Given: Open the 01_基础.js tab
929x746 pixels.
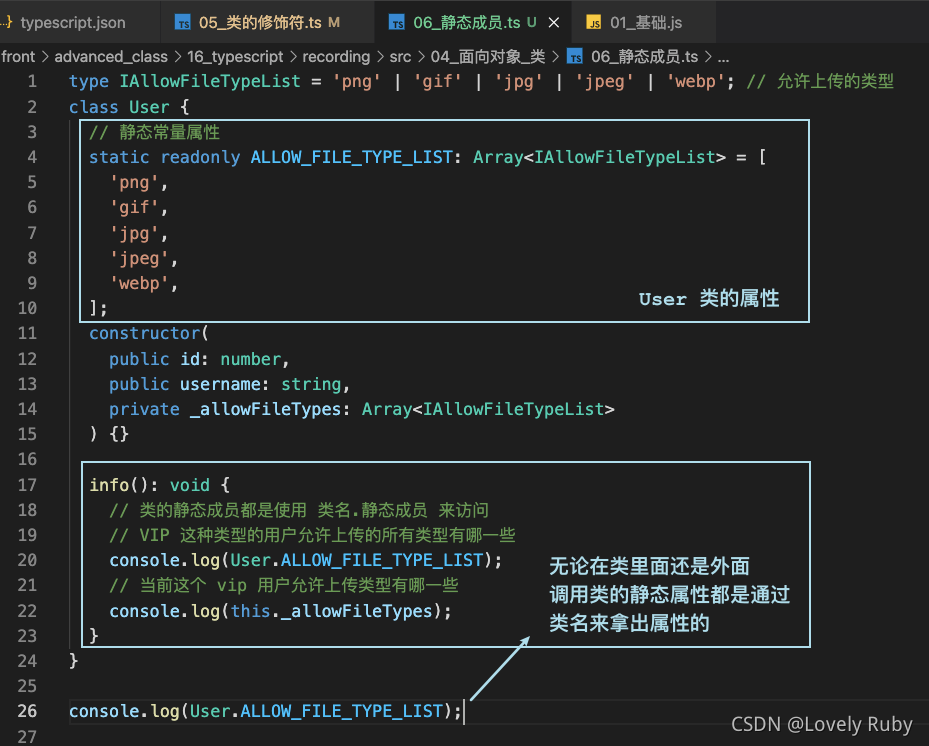Looking at the screenshot, I should [x=646, y=23].
